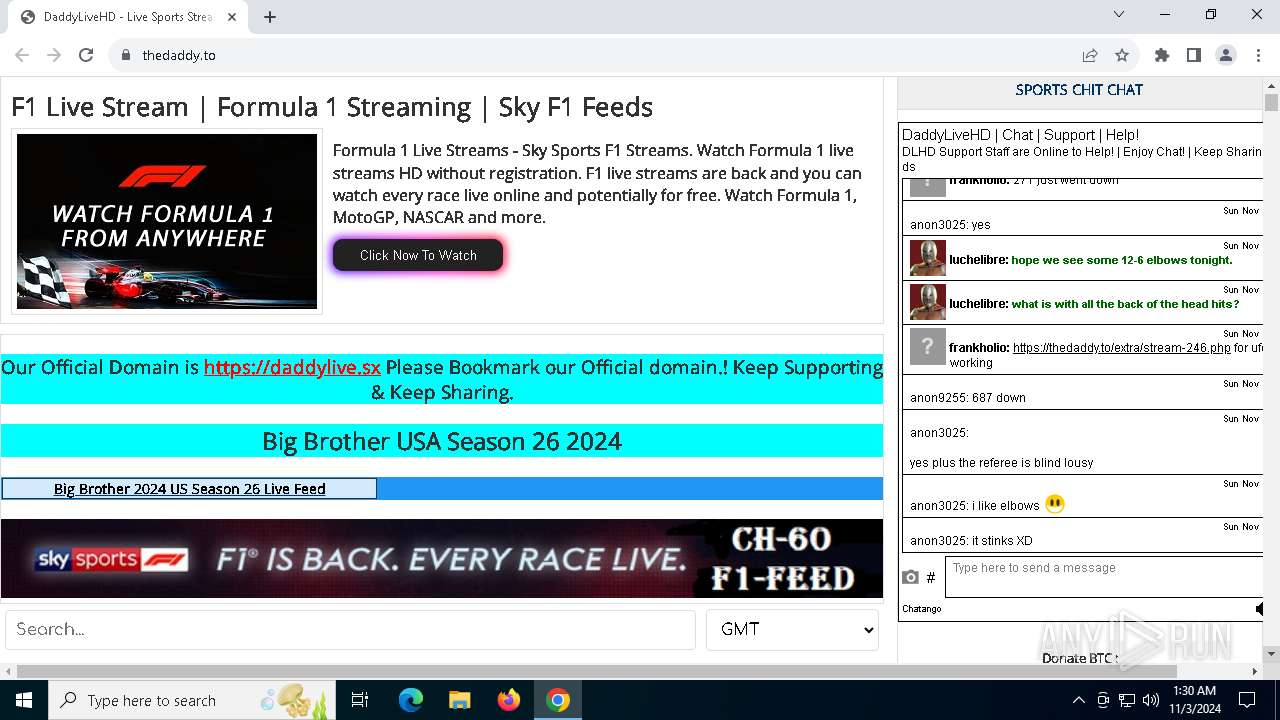Open the tab search chevron

1119,14
